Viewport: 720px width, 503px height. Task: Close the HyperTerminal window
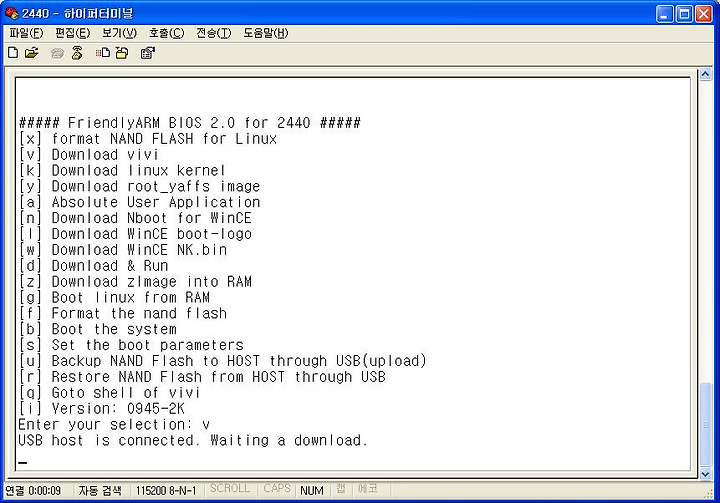pyautogui.click(x=704, y=14)
